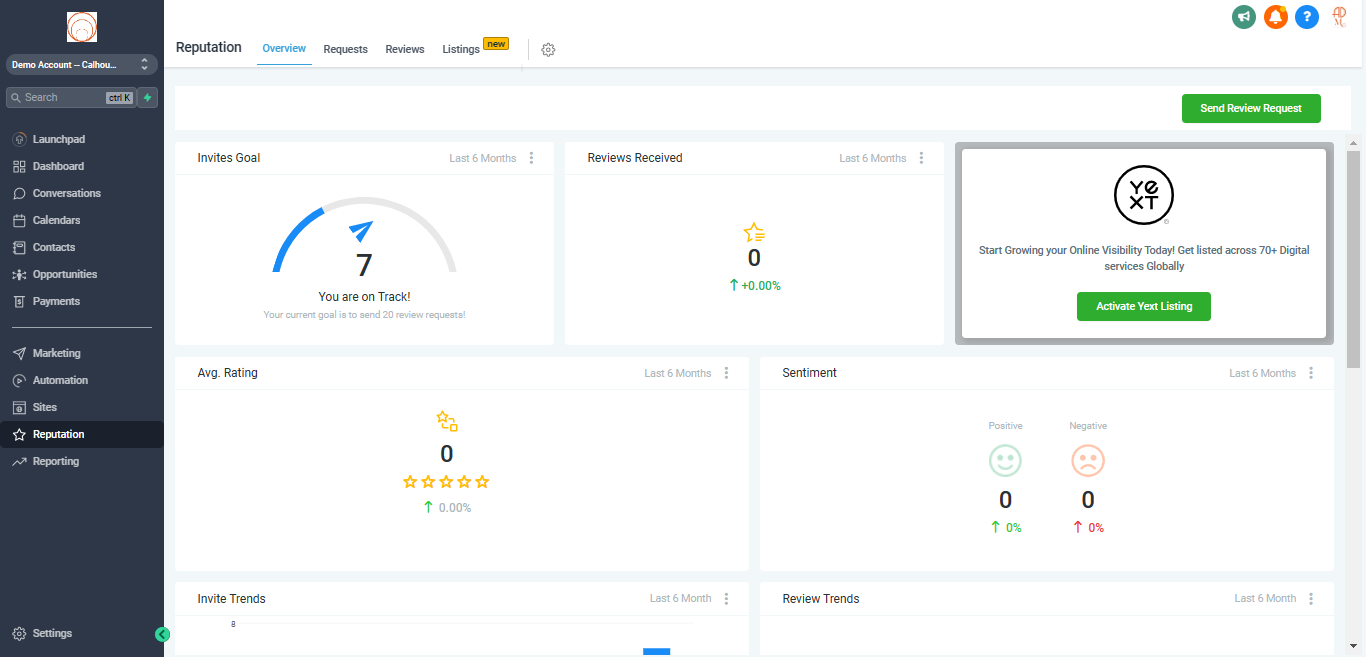Open the Demo Account switcher dropdown
Screen dimensions: 1366x657
82,65
